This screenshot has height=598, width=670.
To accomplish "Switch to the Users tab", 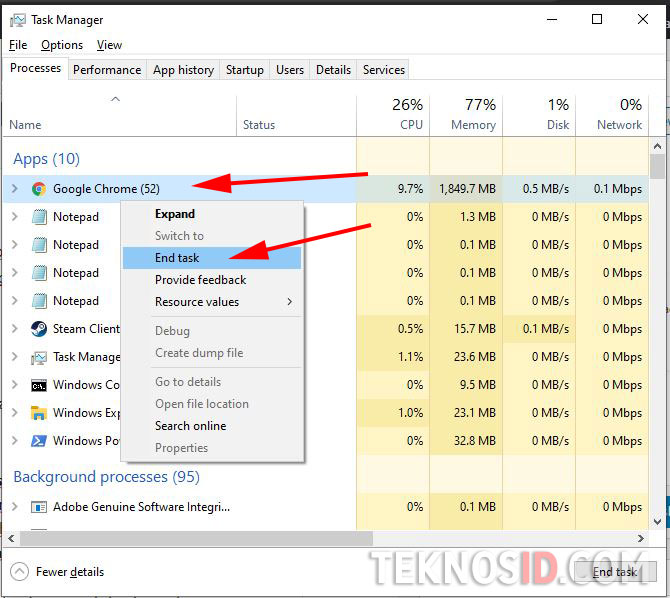I will tap(290, 70).
